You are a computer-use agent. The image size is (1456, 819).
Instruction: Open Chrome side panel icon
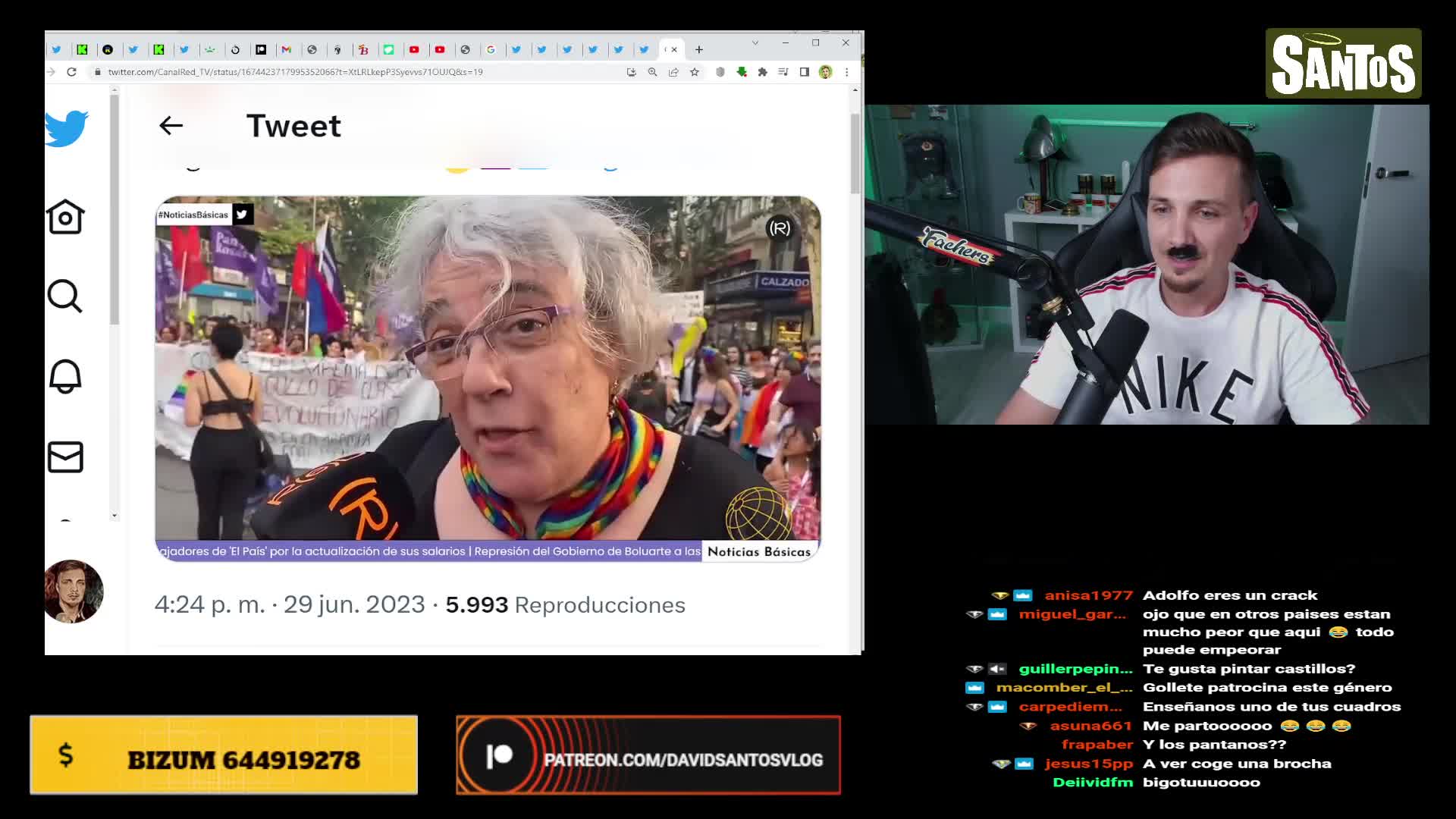805,72
